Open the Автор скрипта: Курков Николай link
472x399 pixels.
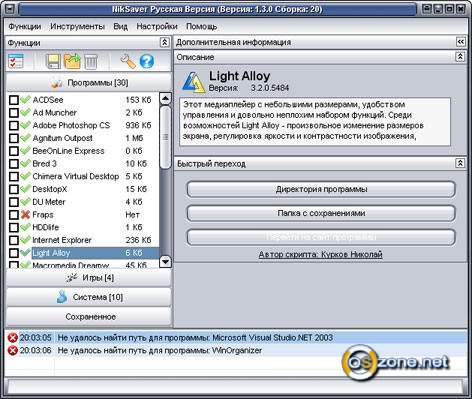[320, 254]
